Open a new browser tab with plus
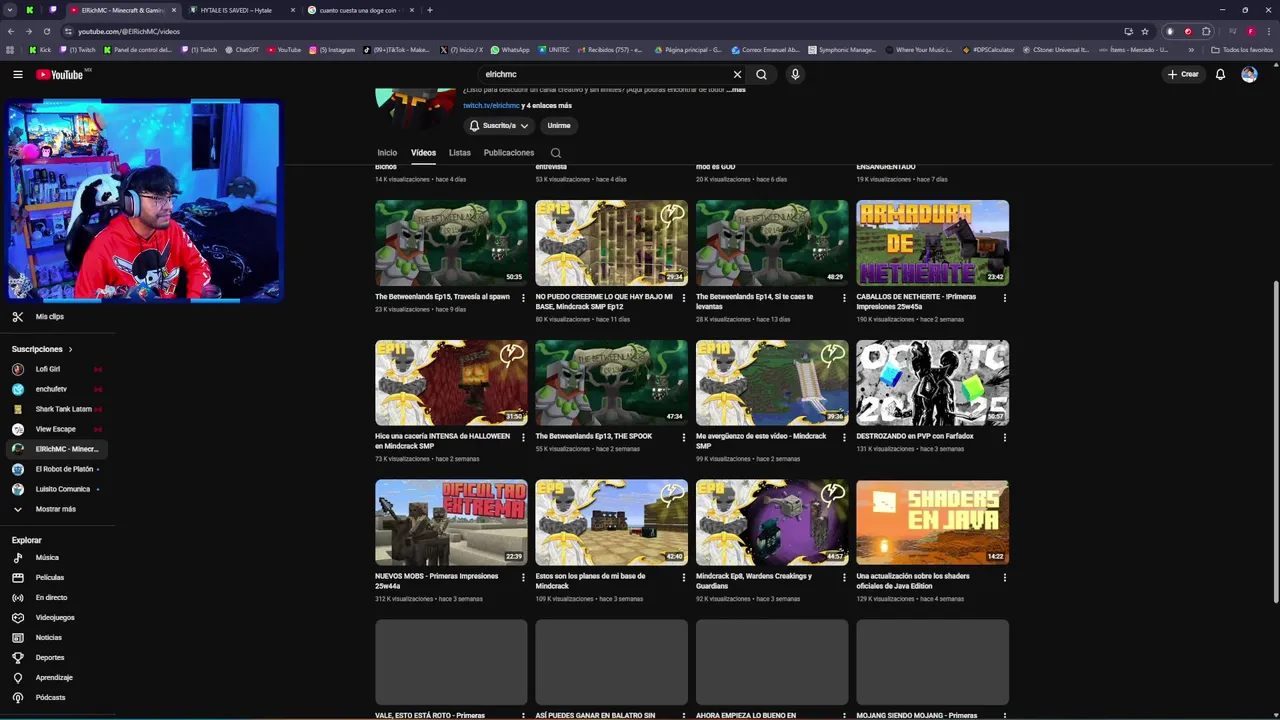 (x=430, y=10)
